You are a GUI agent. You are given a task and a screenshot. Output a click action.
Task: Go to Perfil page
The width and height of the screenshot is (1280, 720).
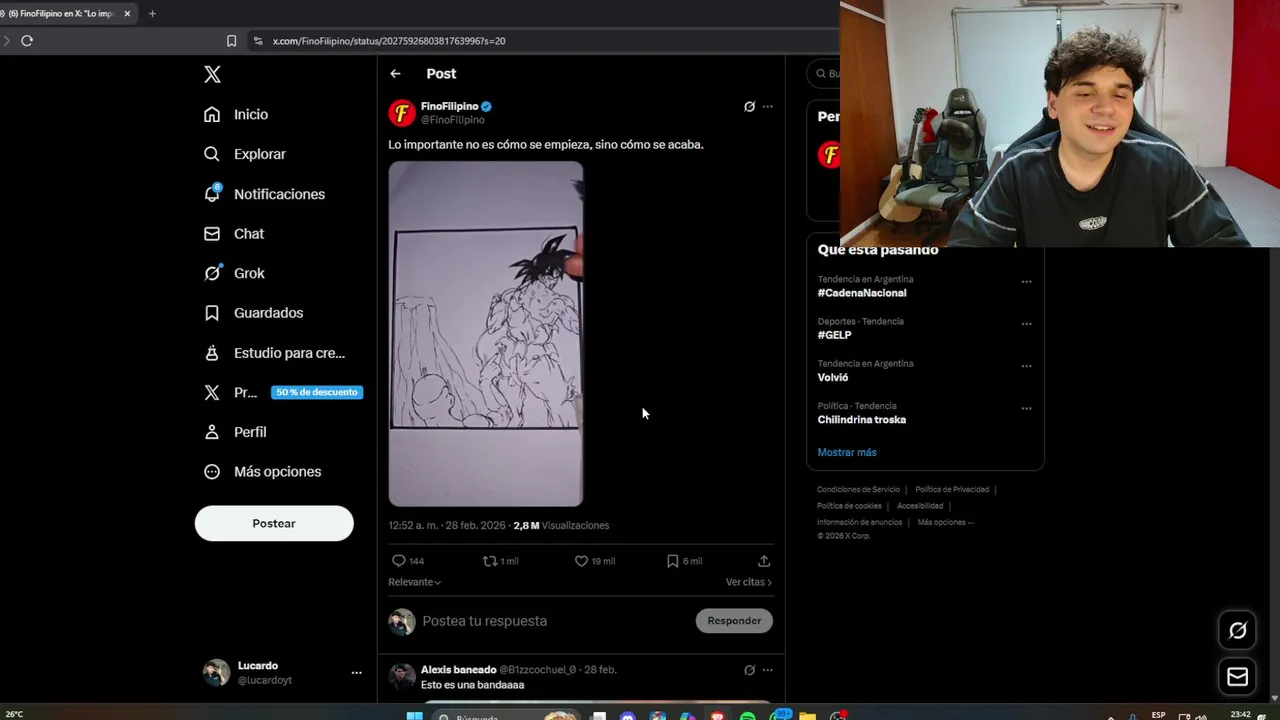(236, 432)
